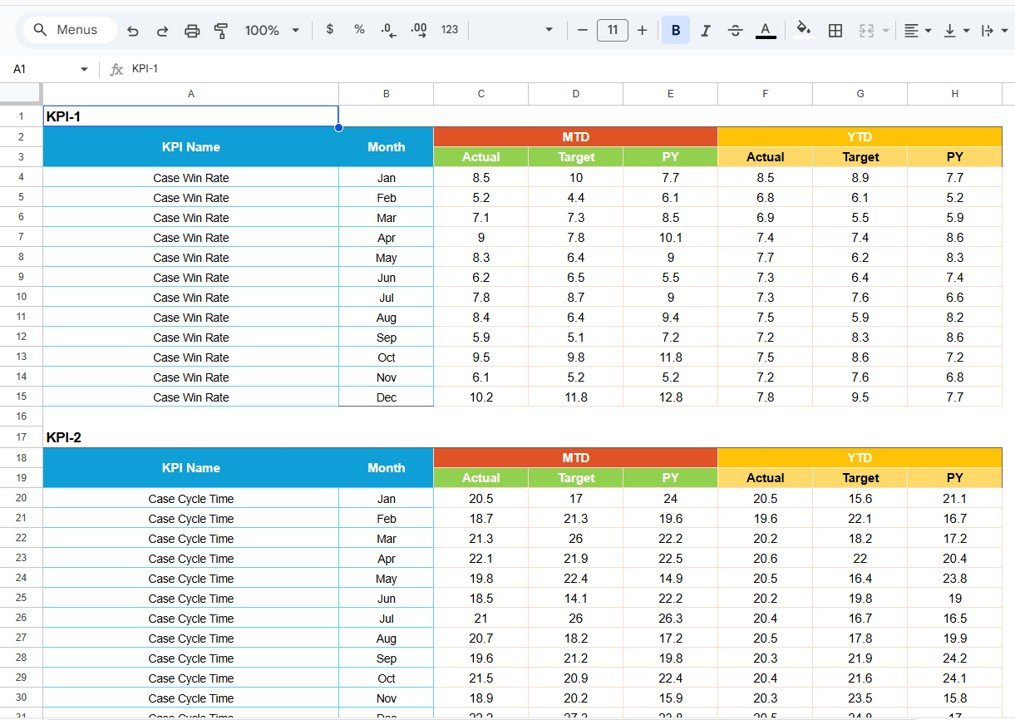Viewport: 1015px width, 720px height.
Task: Open the text color picker
Action: point(765,31)
